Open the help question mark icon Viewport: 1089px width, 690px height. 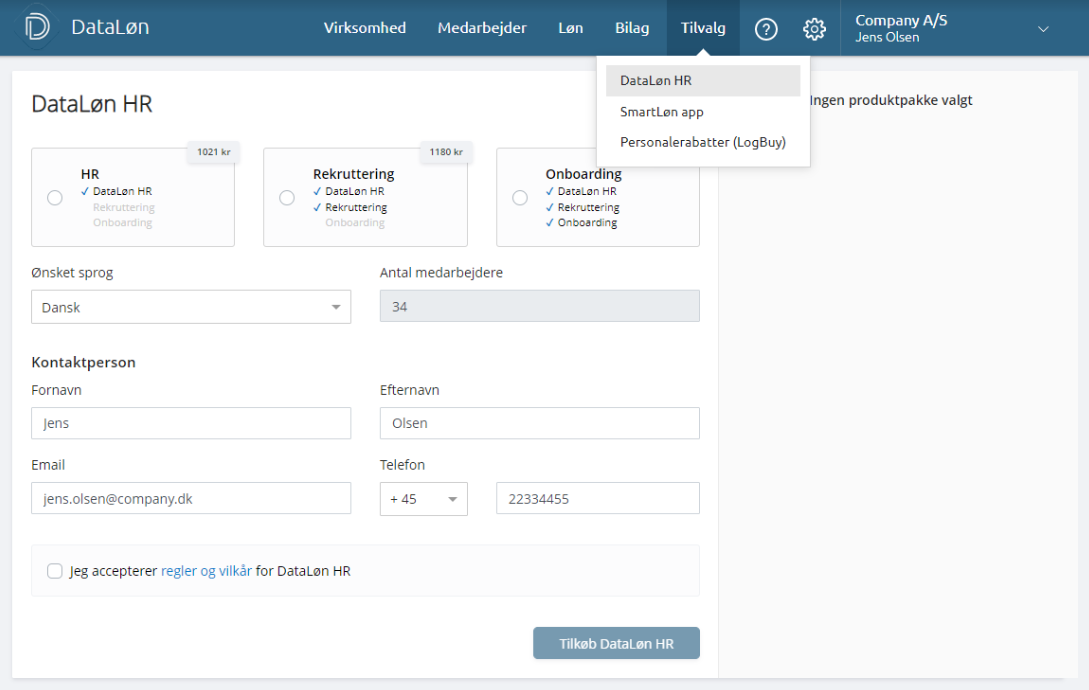(x=766, y=29)
